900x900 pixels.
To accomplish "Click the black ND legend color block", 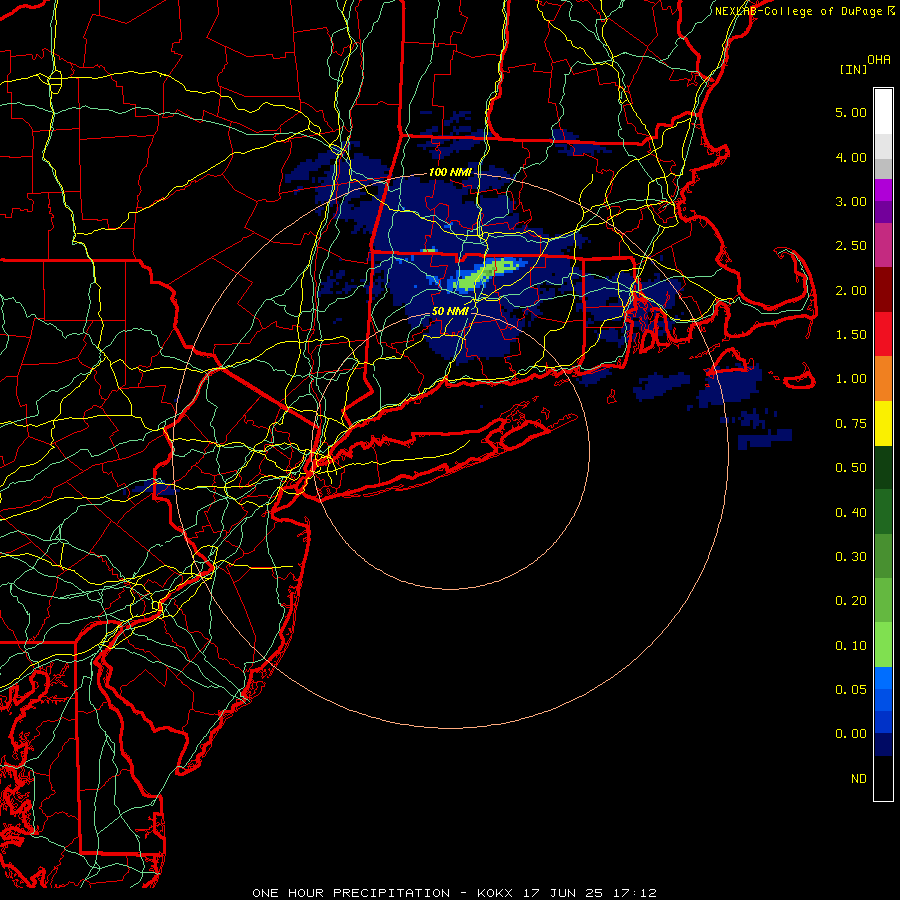I will 883,778.
